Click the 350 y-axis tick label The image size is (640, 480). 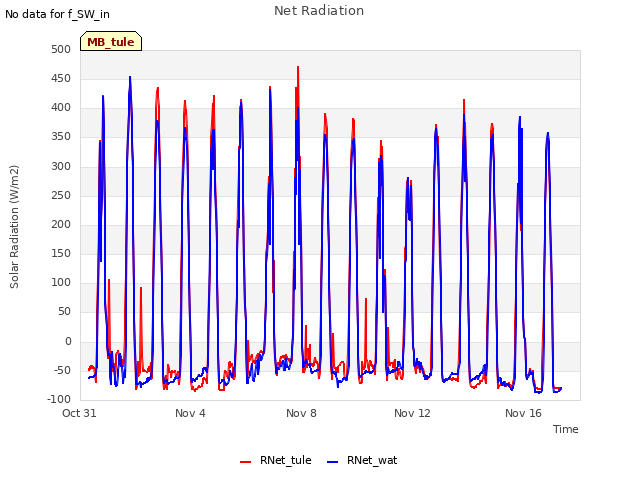pyautogui.click(x=61, y=137)
